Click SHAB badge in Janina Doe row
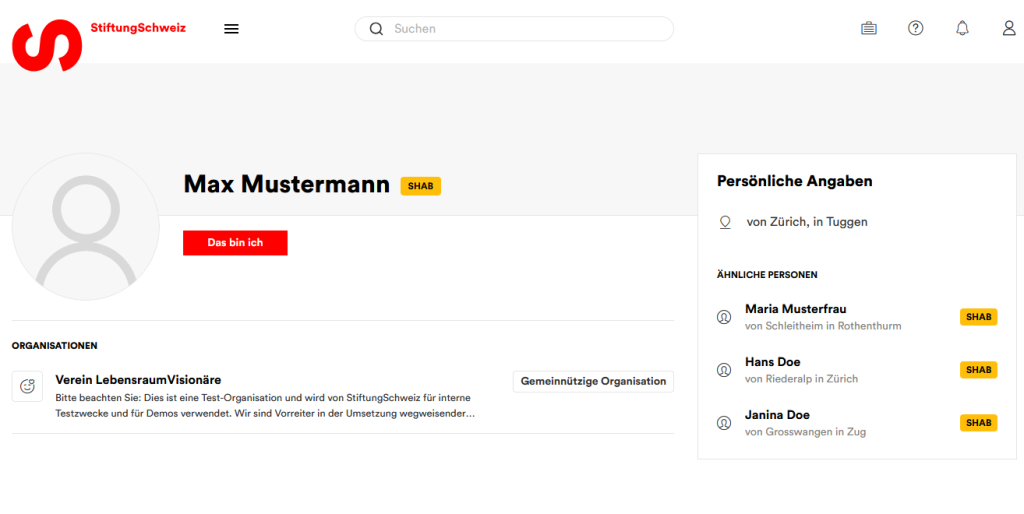1024x514 pixels. [978, 423]
